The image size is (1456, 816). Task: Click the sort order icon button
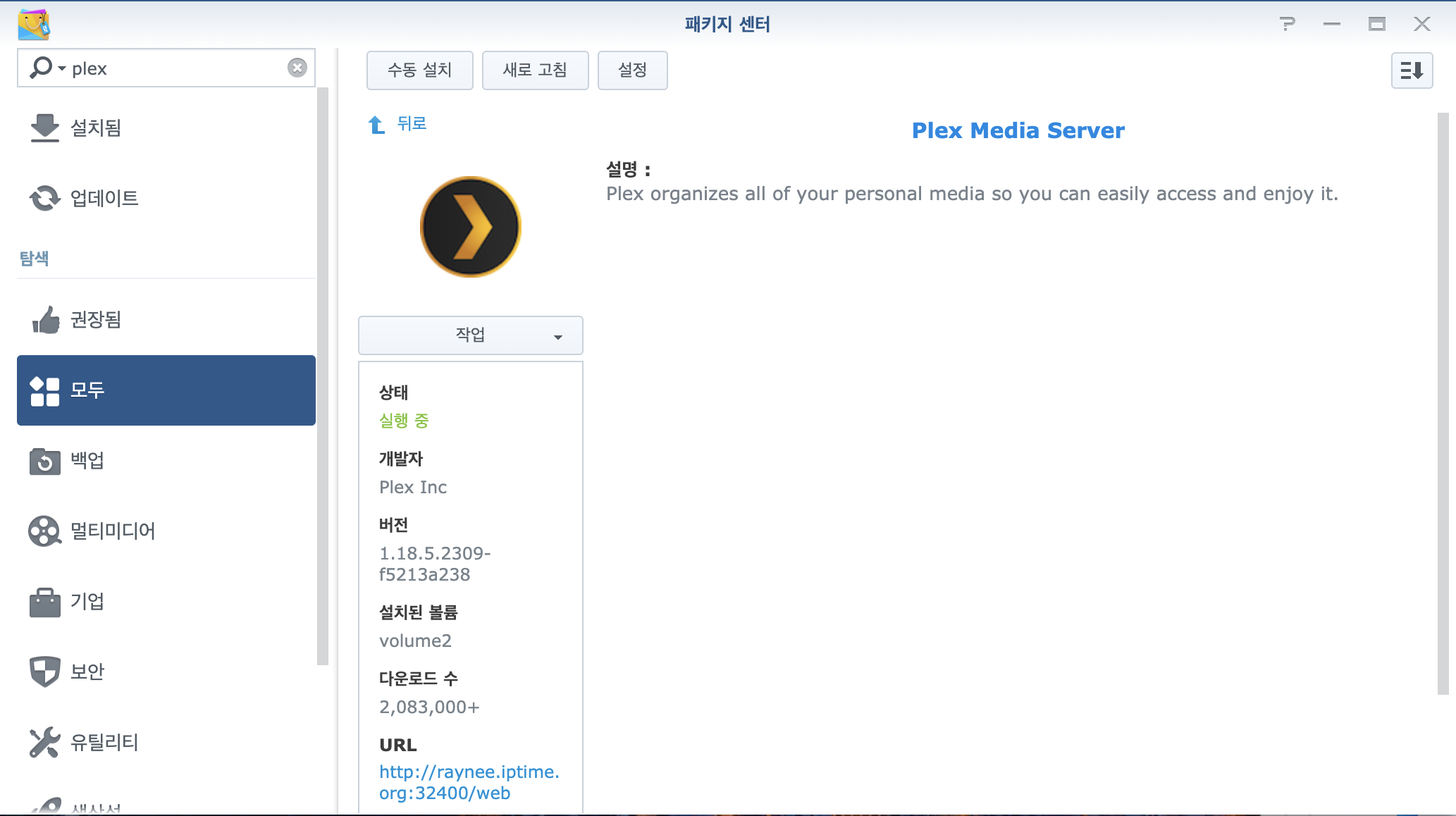pyautogui.click(x=1412, y=70)
